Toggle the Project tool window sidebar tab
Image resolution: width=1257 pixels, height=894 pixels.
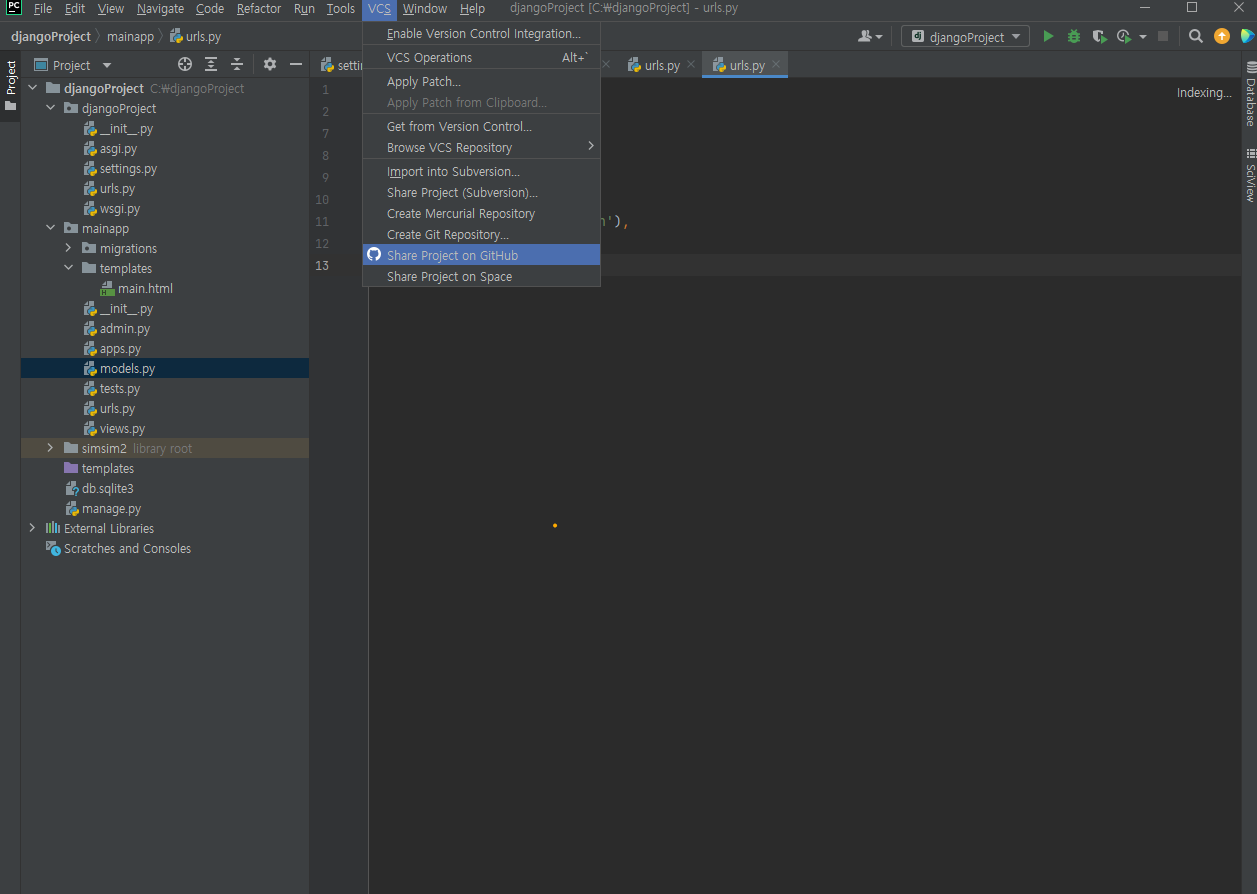[x=11, y=86]
